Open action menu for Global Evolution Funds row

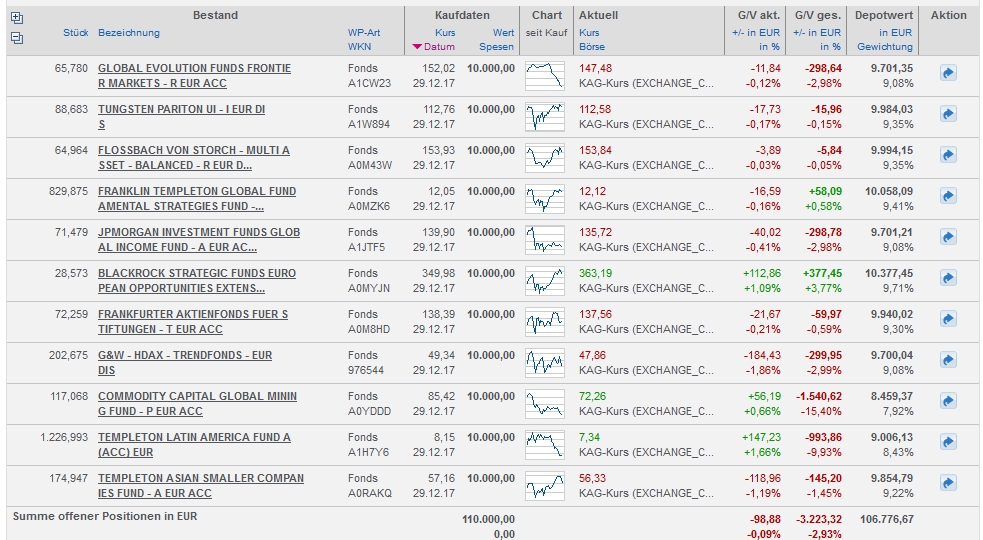tap(948, 73)
